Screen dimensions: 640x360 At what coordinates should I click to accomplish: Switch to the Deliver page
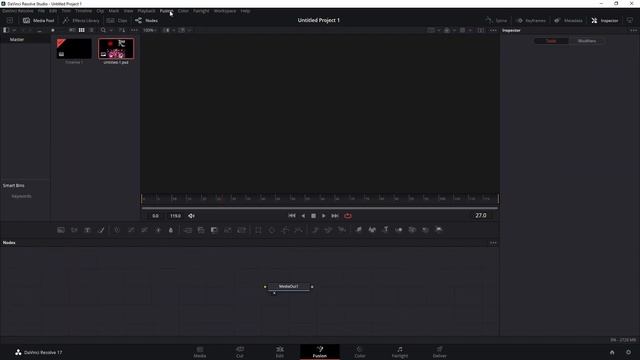[440, 352]
